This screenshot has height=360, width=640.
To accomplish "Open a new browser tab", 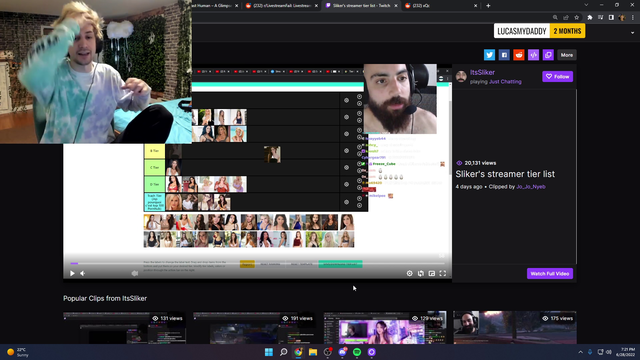I will click(488, 6).
